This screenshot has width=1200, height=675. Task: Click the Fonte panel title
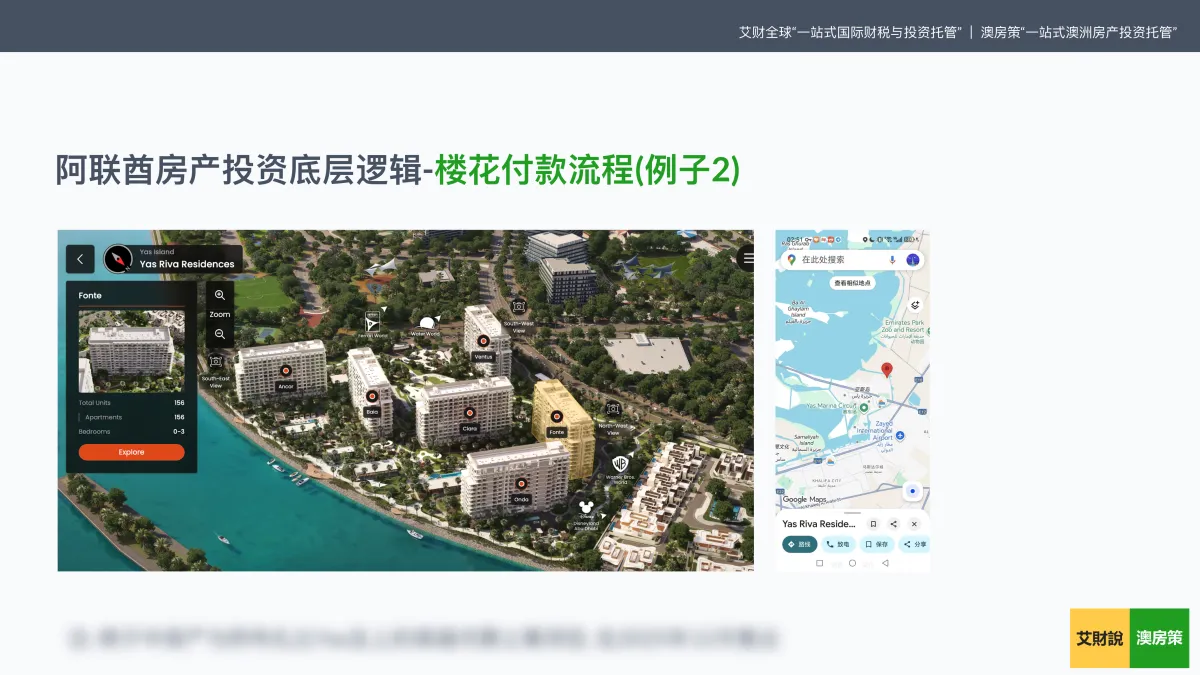point(90,295)
